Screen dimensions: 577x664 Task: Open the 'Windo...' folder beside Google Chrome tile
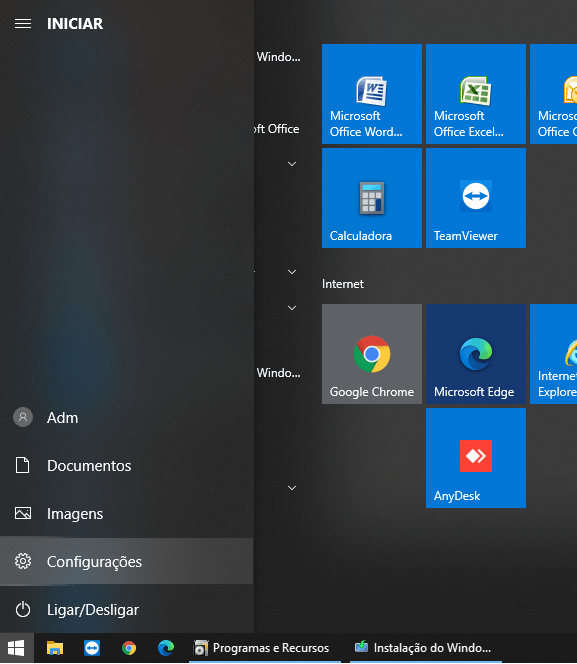[x=278, y=373]
